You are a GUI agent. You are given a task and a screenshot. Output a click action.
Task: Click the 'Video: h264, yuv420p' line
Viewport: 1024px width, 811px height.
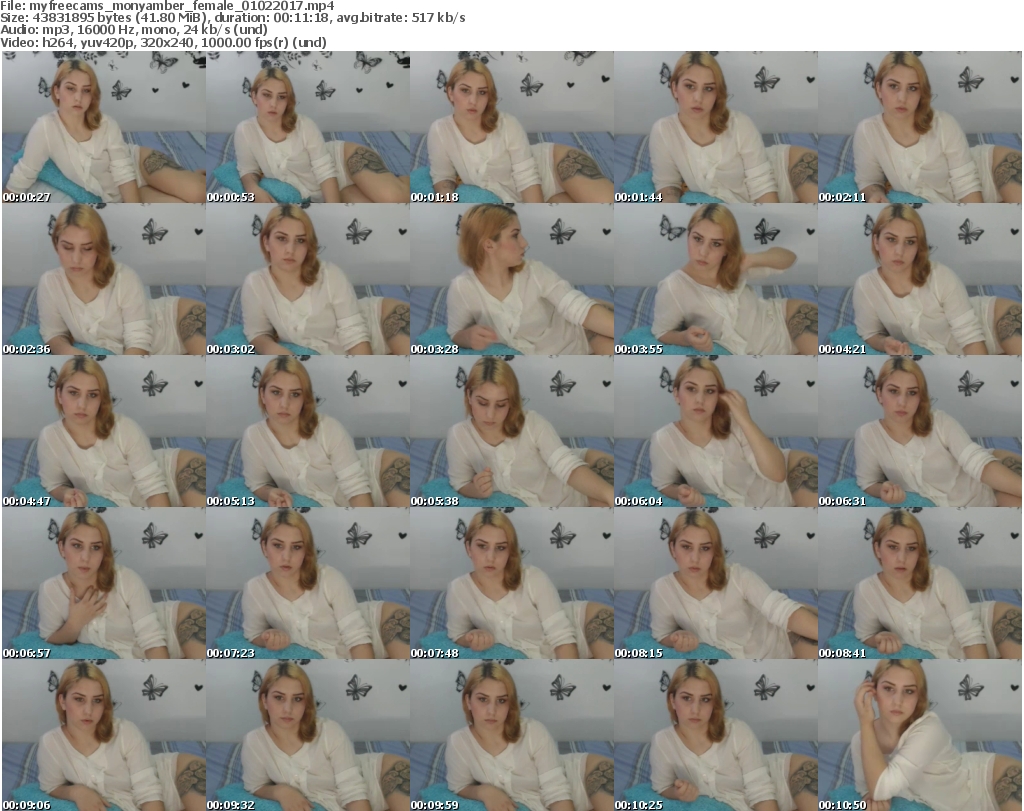pyautogui.click(x=163, y=42)
